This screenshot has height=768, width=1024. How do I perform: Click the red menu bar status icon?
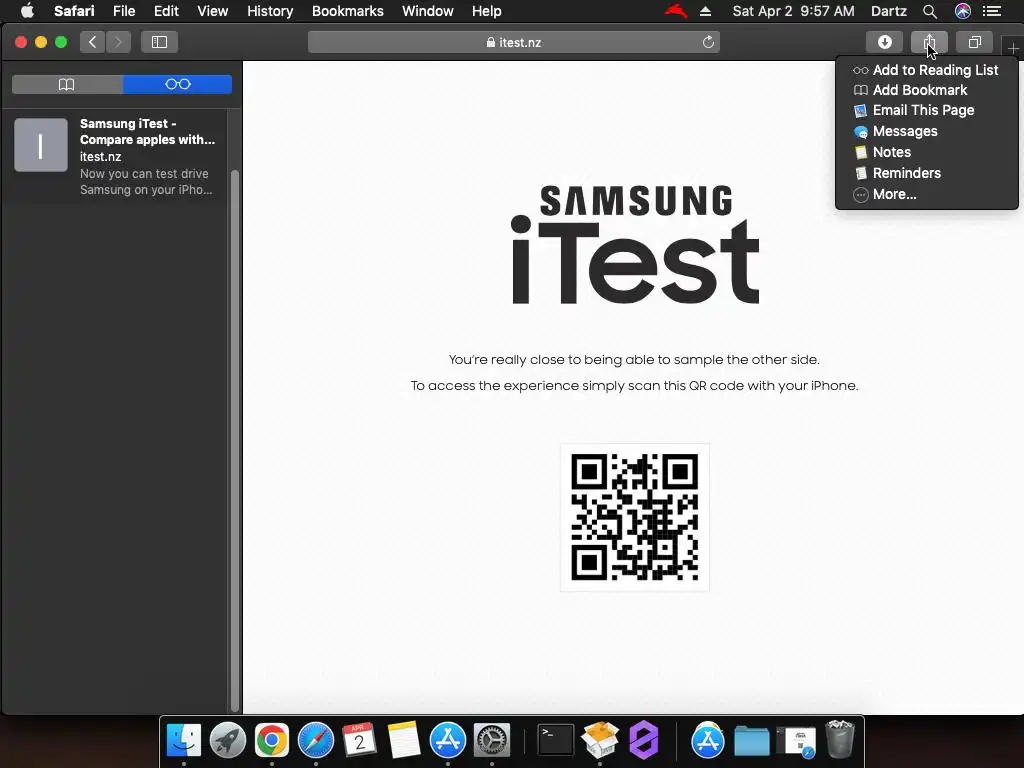tap(676, 11)
